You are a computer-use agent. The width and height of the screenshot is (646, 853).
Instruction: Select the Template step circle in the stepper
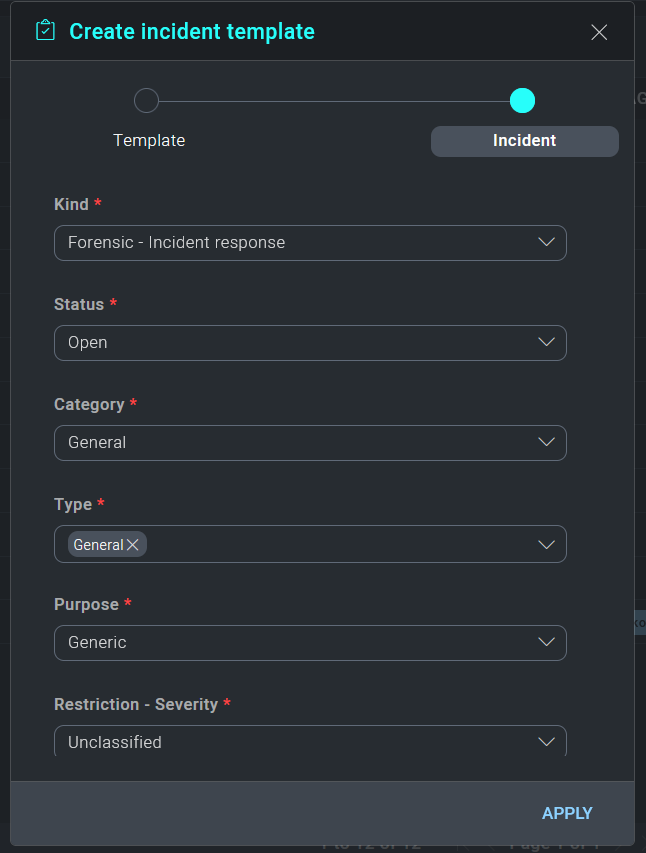pos(146,100)
